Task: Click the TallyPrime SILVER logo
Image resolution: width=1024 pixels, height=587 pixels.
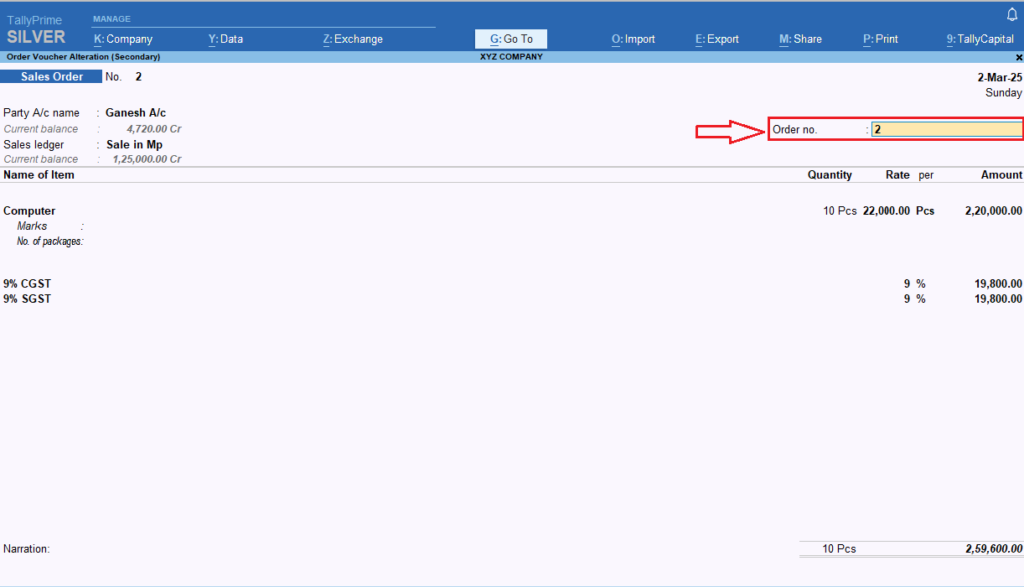Action: click(x=36, y=30)
